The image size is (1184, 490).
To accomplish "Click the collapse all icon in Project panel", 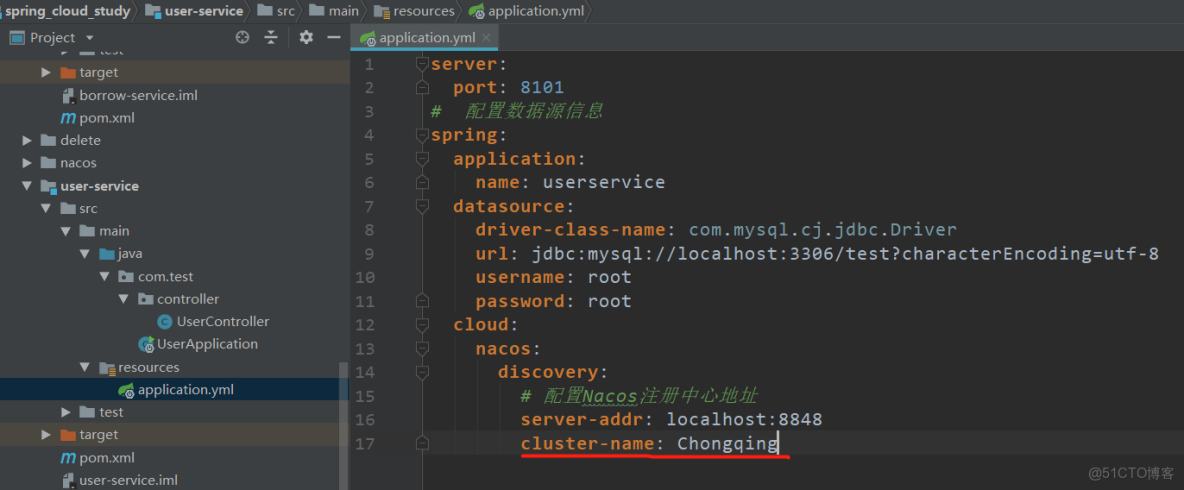I will click(x=271, y=37).
